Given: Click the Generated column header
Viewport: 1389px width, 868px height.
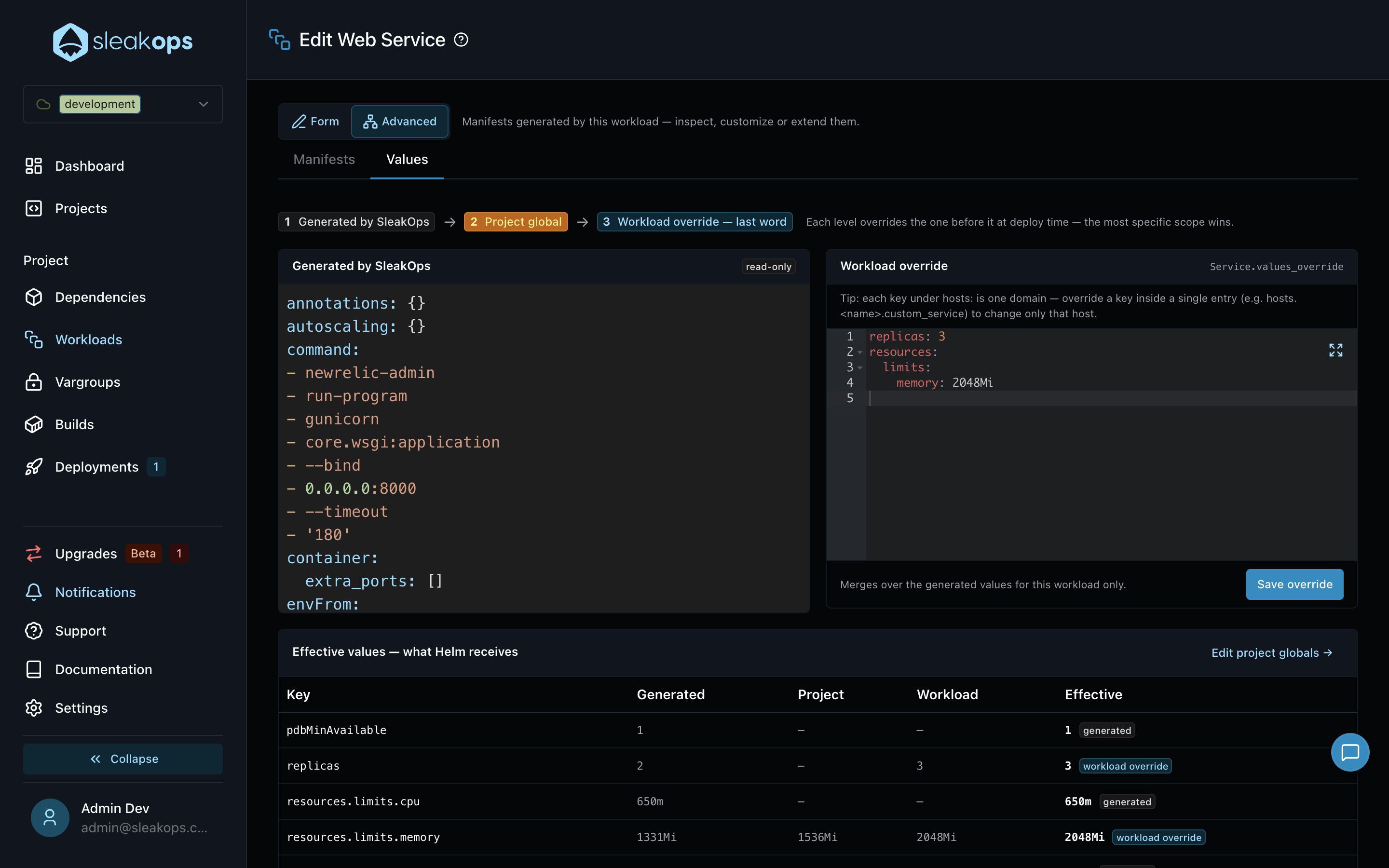Looking at the screenshot, I should 670,694.
